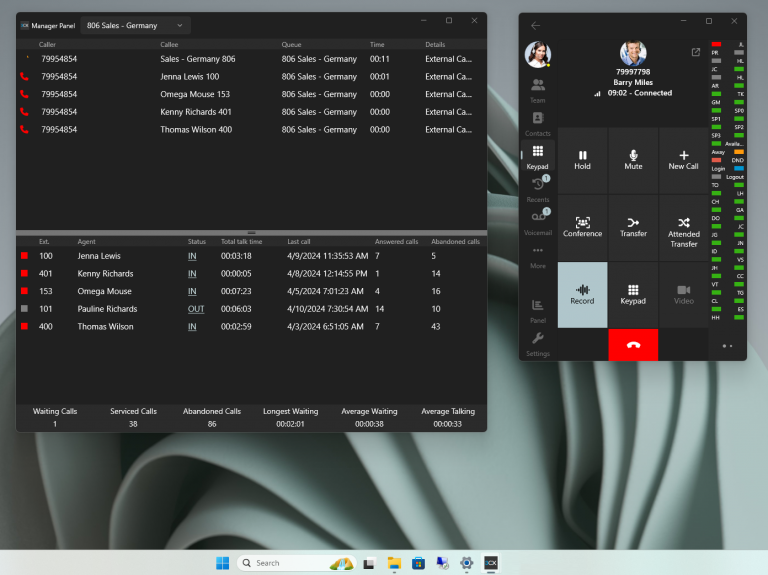Click last call value 4/10/2024 7:30:54 AM
Viewport: 768px width, 575px height.
pyautogui.click(x=327, y=309)
